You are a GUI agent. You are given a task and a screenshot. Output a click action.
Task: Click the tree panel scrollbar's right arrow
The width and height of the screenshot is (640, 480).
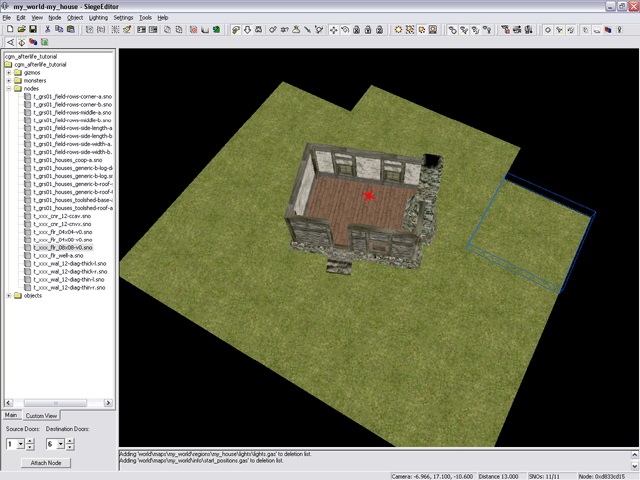pyautogui.click(x=108, y=403)
